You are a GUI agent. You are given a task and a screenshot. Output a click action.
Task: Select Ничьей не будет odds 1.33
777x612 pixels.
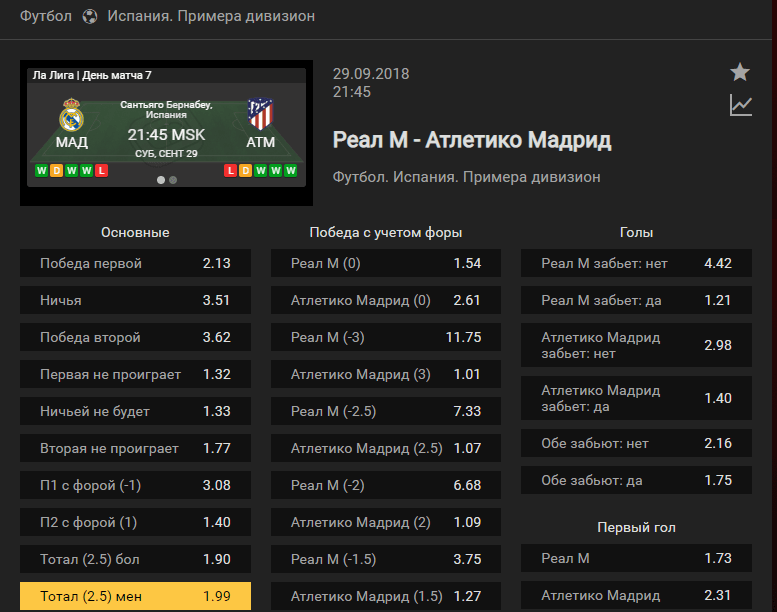pos(135,411)
